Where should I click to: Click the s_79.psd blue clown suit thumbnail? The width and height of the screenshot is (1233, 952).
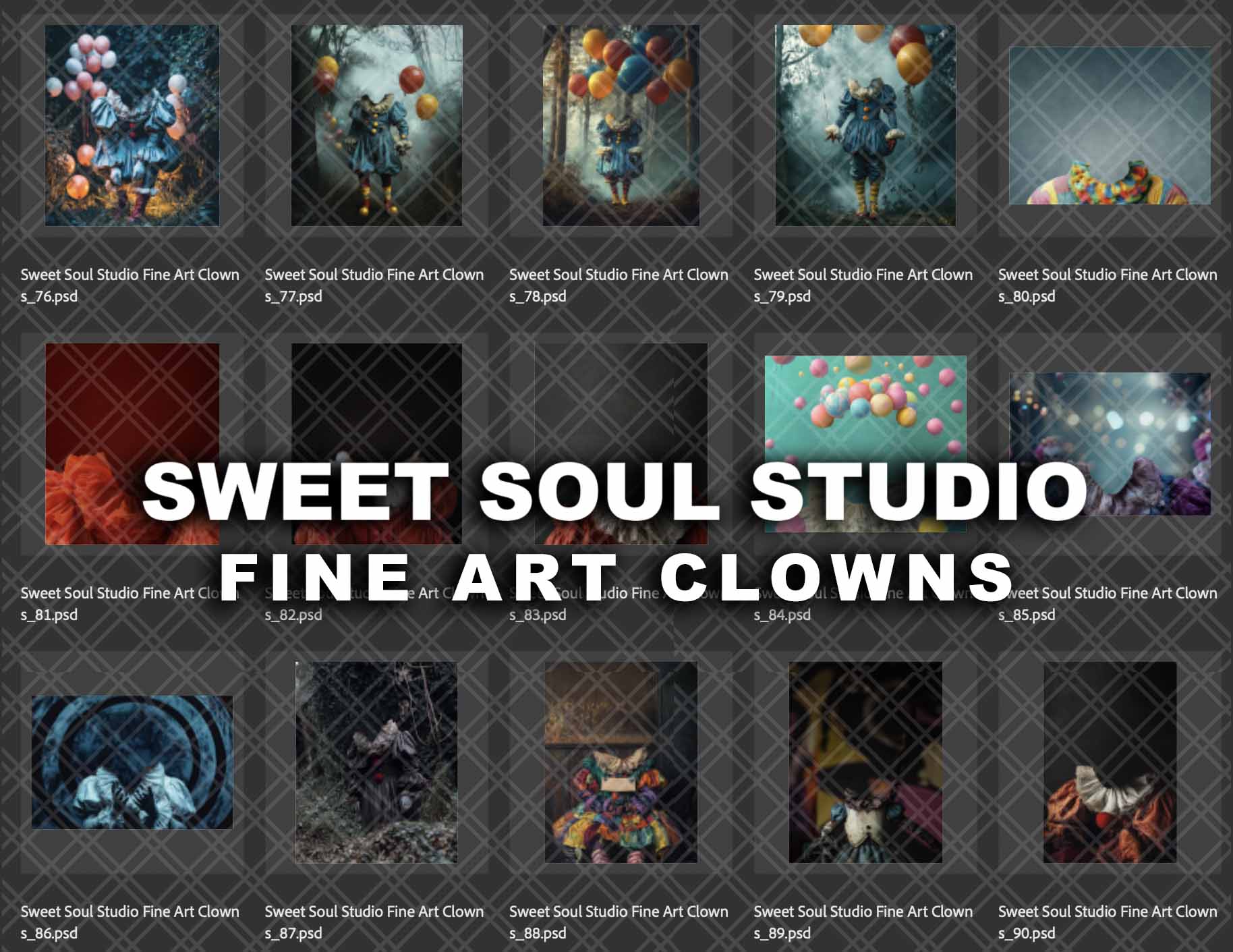[x=865, y=125]
